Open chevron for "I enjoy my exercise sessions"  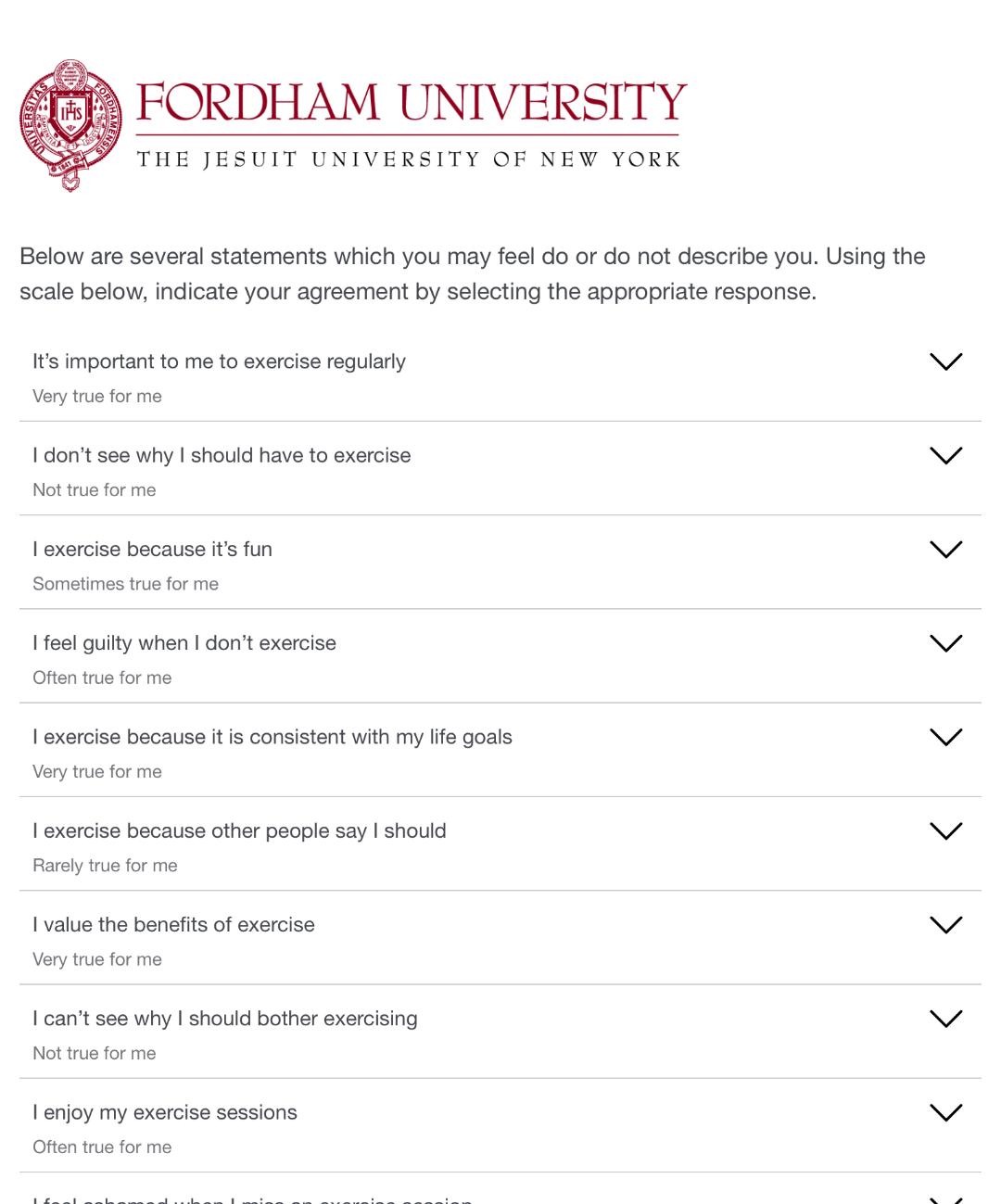(946, 1112)
